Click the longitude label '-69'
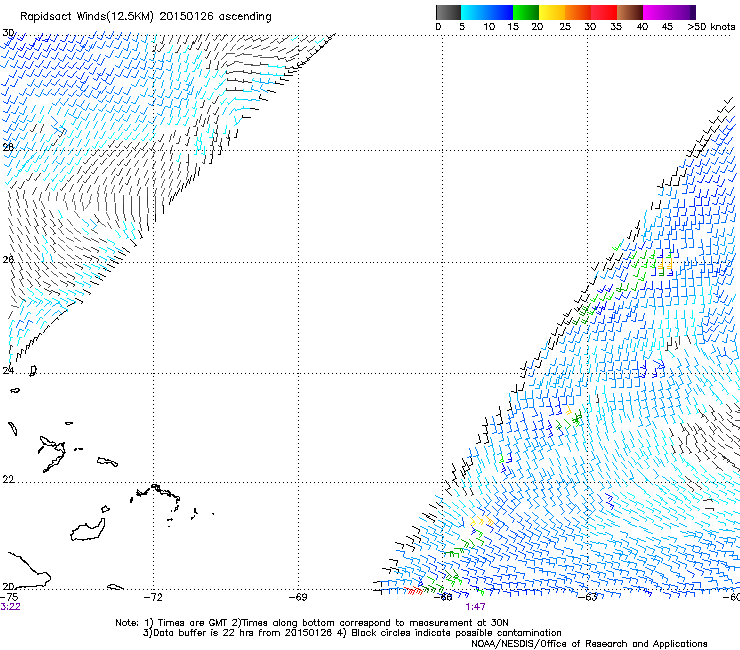 pyautogui.click(x=298, y=597)
